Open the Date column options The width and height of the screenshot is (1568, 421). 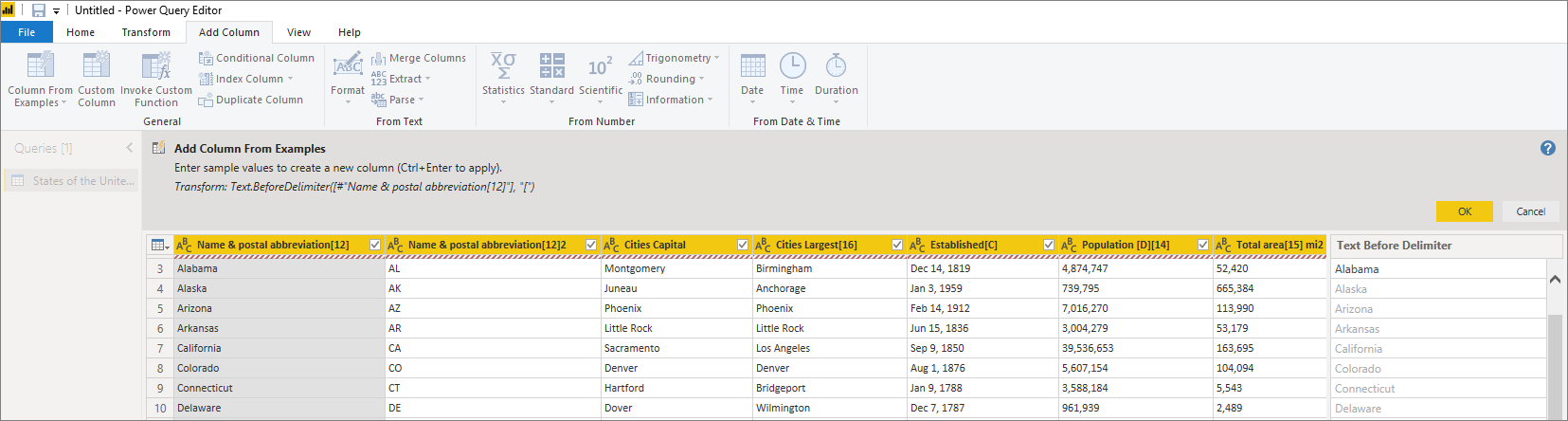(x=752, y=76)
